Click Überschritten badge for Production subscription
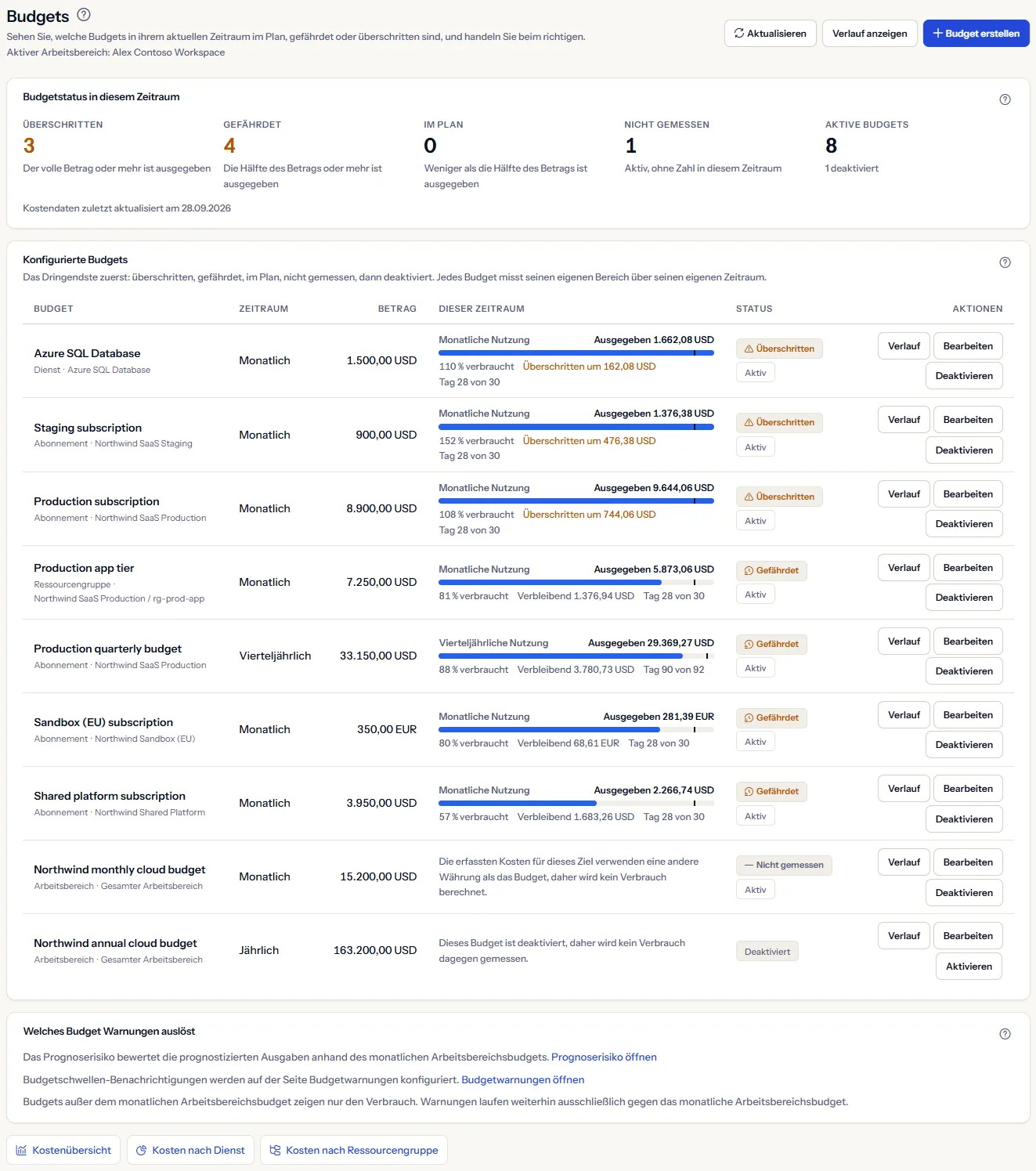The height and width of the screenshot is (1171, 1036). [779, 497]
